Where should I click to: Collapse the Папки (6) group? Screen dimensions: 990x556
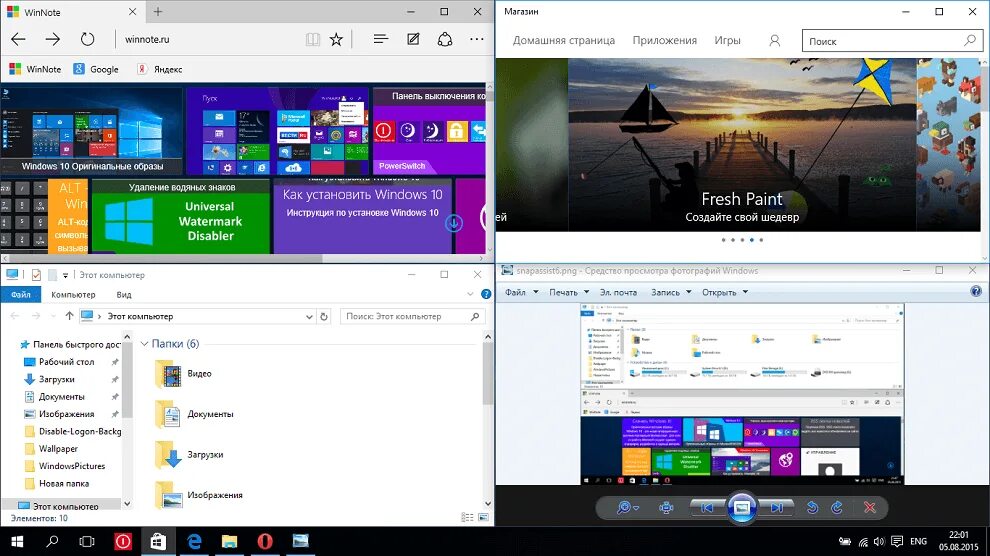145,344
